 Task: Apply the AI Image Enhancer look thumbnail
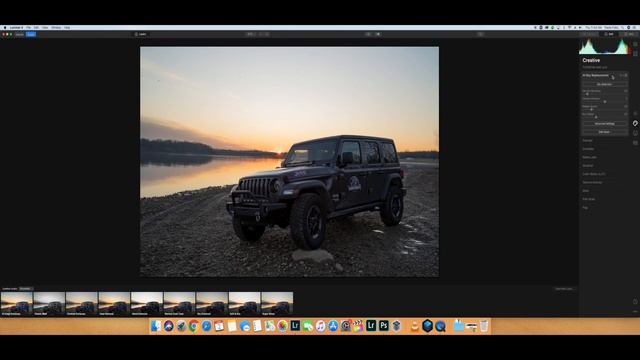pos(17,303)
